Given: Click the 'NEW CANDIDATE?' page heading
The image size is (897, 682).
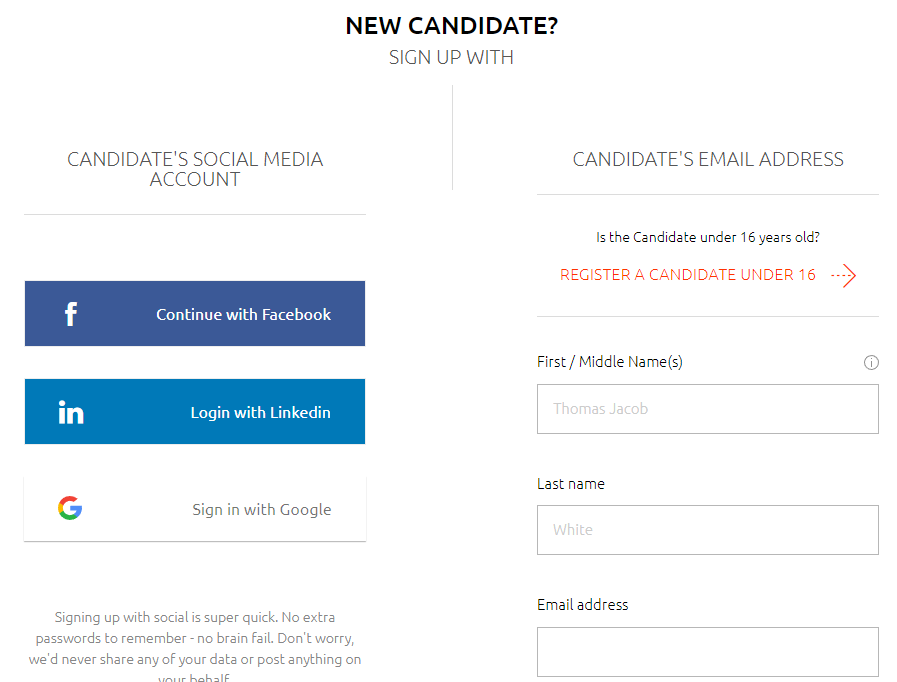Looking at the screenshot, I should [451, 26].
